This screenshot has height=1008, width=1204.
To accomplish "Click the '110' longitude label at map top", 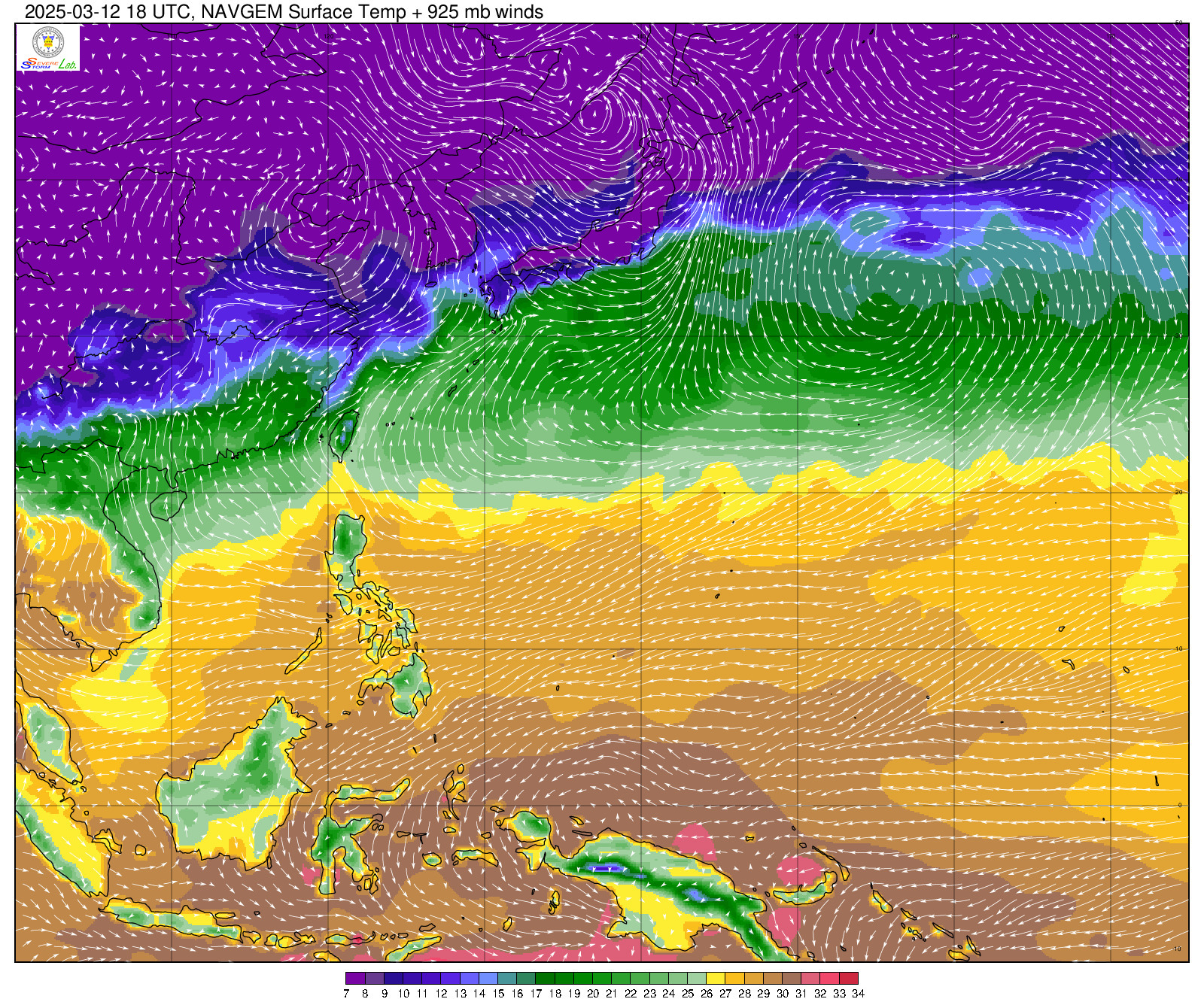I will click(172, 35).
